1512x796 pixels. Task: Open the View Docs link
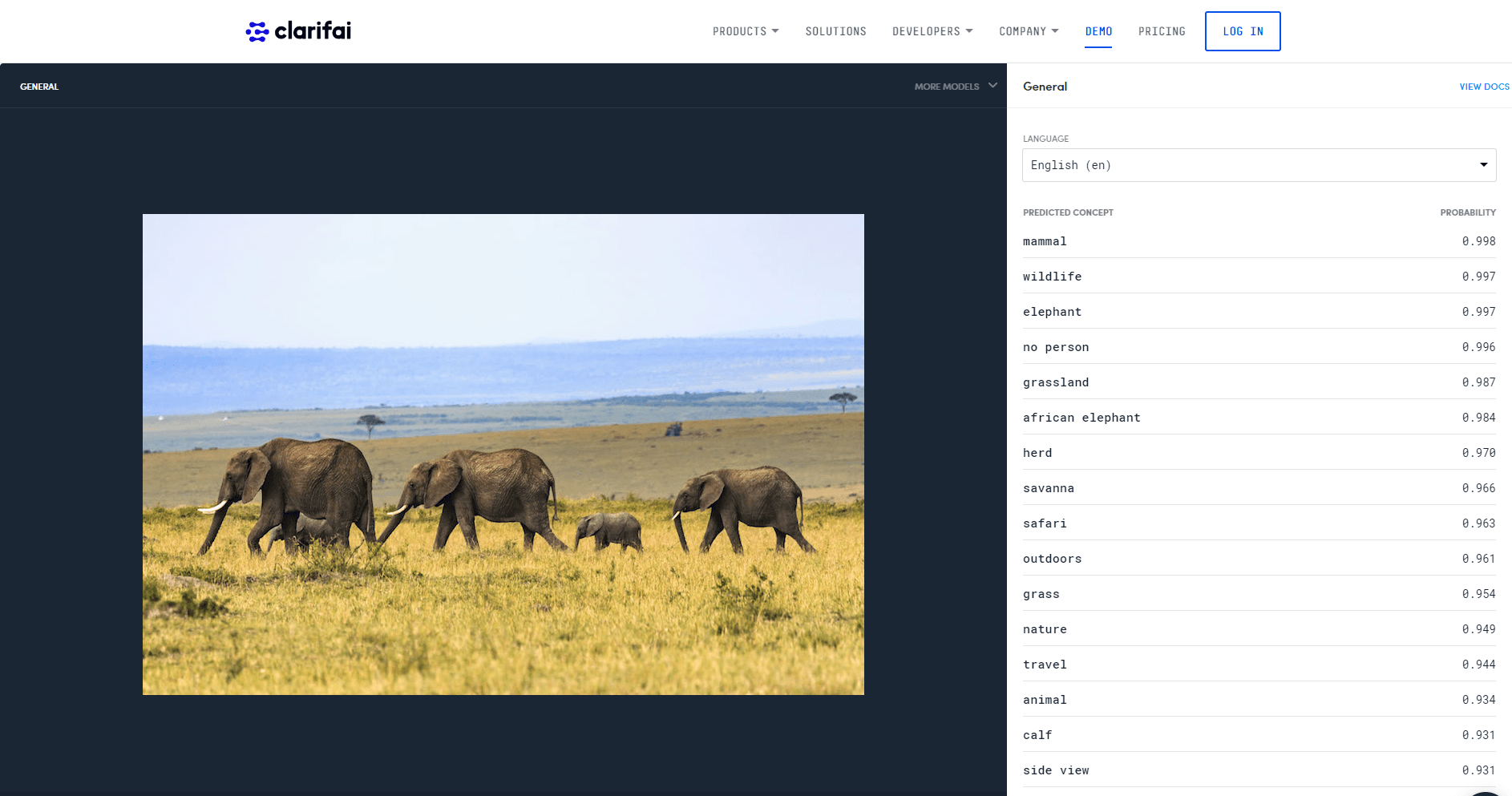click(1483, 87)
